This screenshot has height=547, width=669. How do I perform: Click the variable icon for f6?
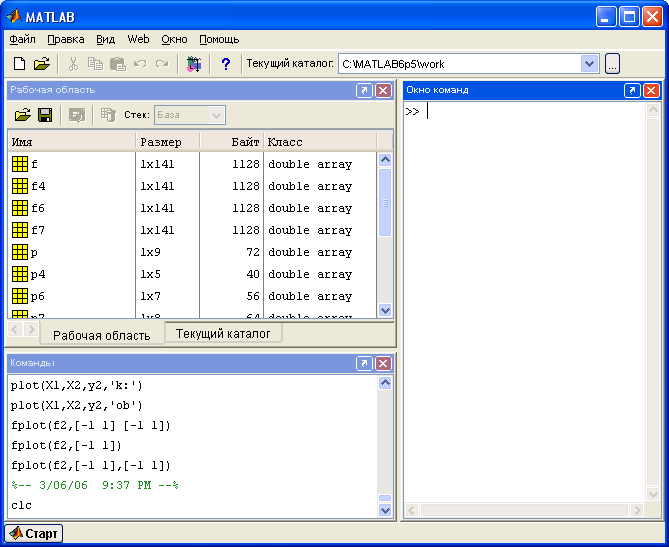click(20, 208)
